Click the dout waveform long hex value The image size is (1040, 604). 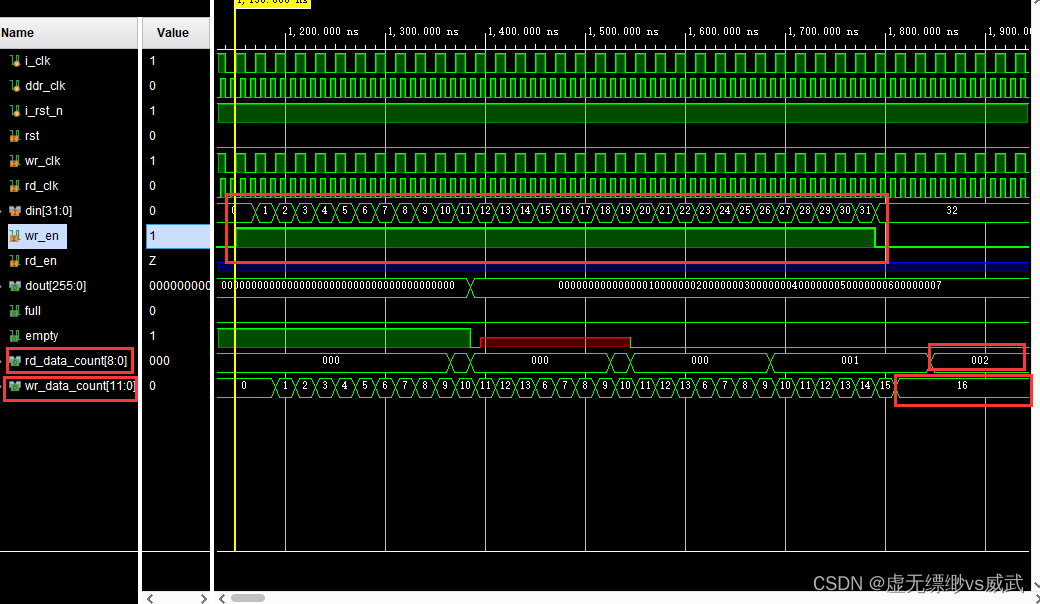749,285
